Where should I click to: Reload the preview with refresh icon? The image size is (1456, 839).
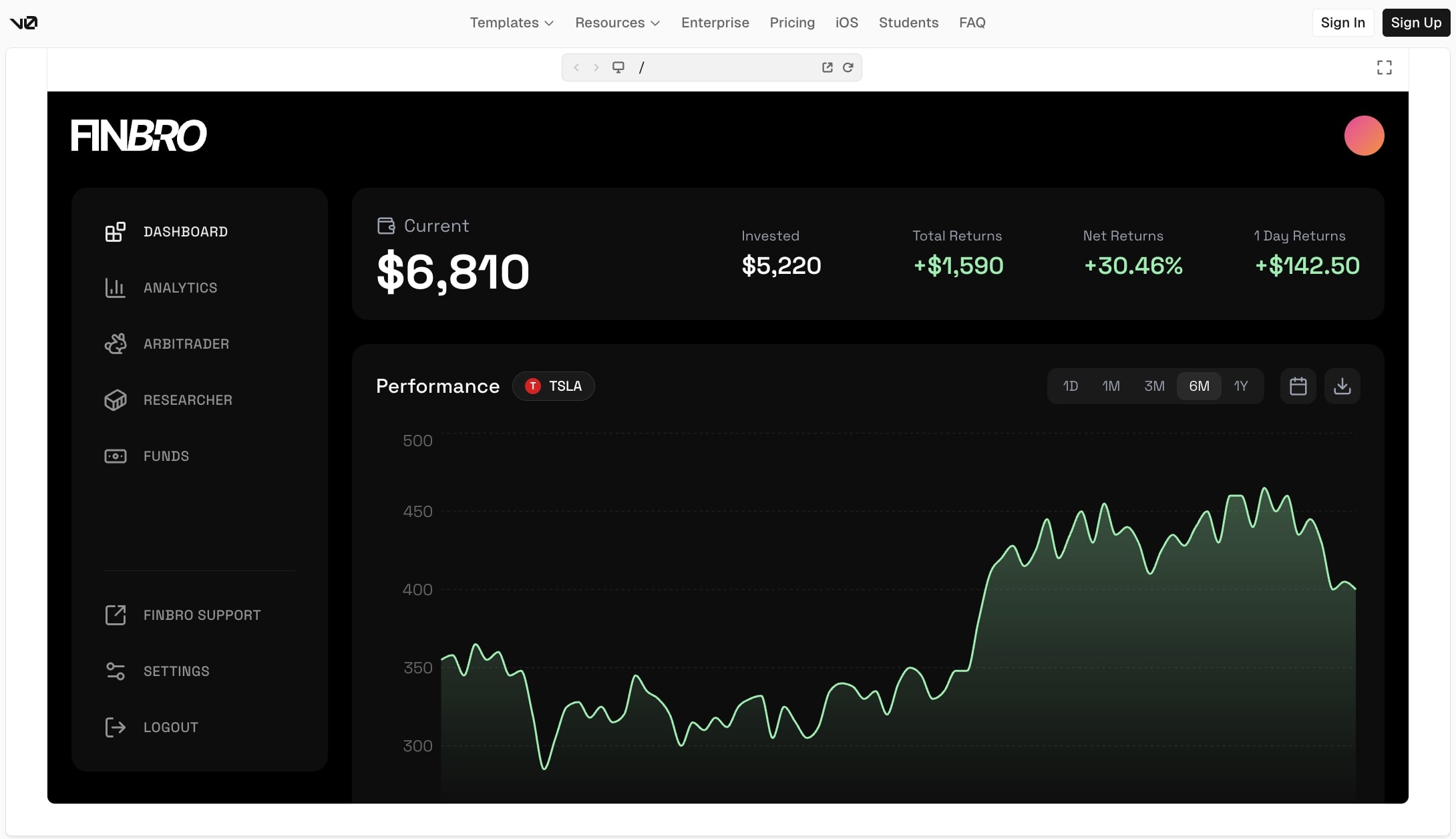coord(848,67)
